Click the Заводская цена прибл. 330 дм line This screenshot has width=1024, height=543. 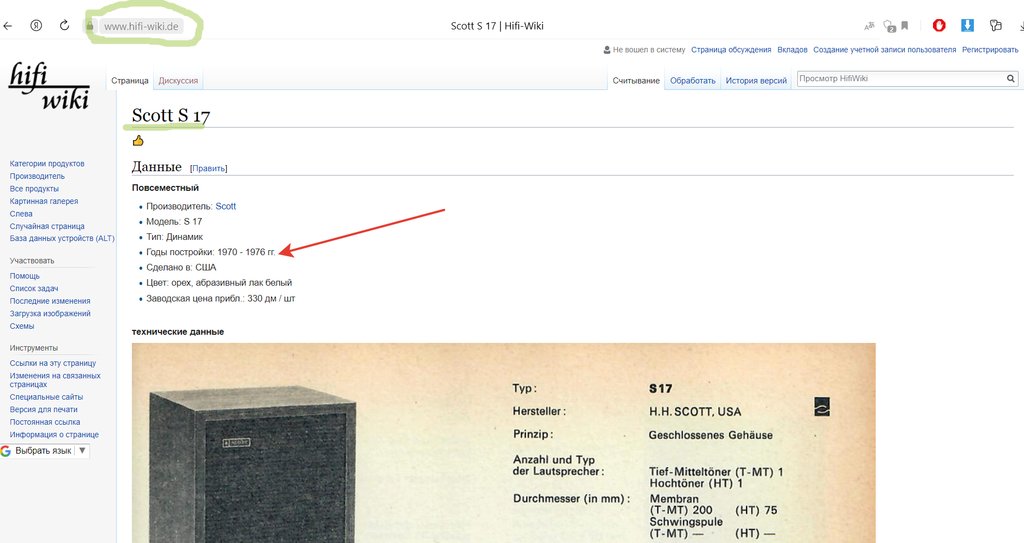(221, 299)
